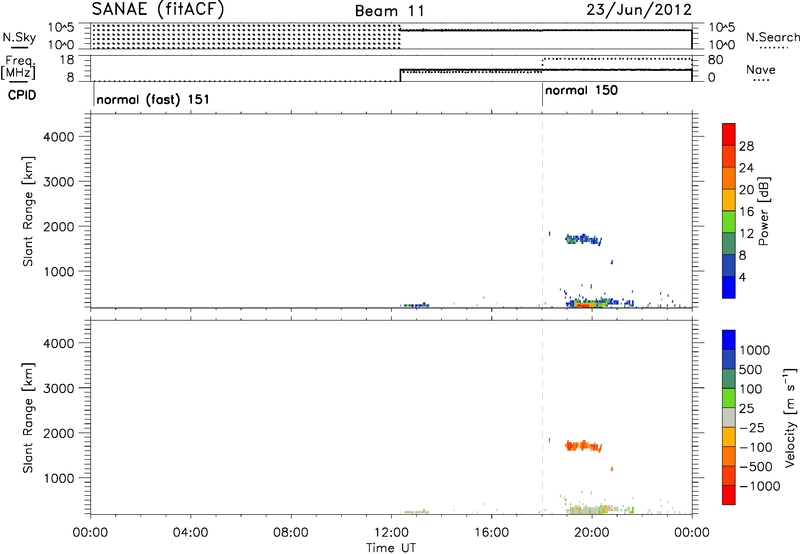Viewport: 800px width, 554px height.
Task: Click the 'Beam 11' heading
Action: (x=390, y=11)
